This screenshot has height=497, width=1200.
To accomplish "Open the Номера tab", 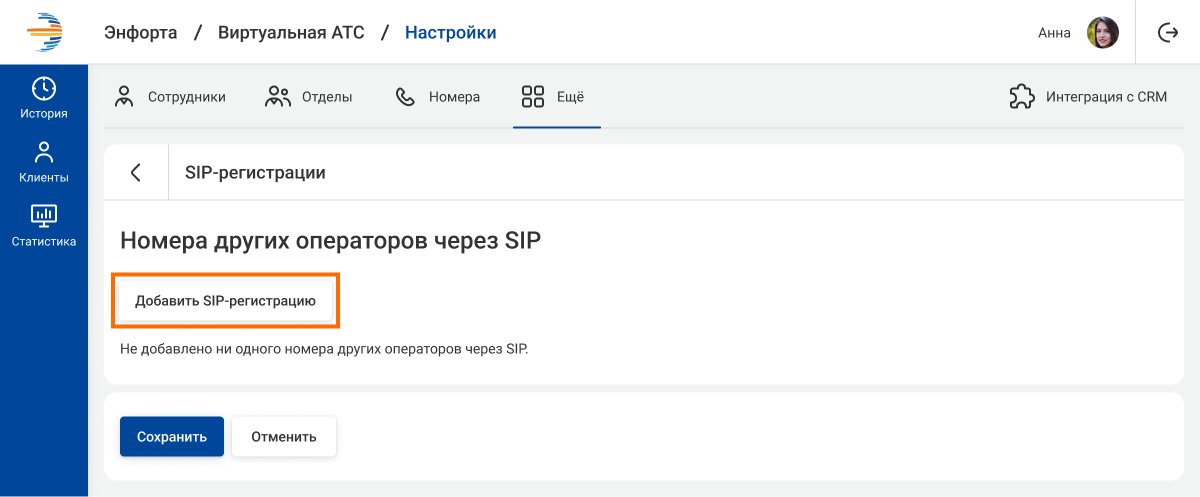I will (x=438, y=97).
